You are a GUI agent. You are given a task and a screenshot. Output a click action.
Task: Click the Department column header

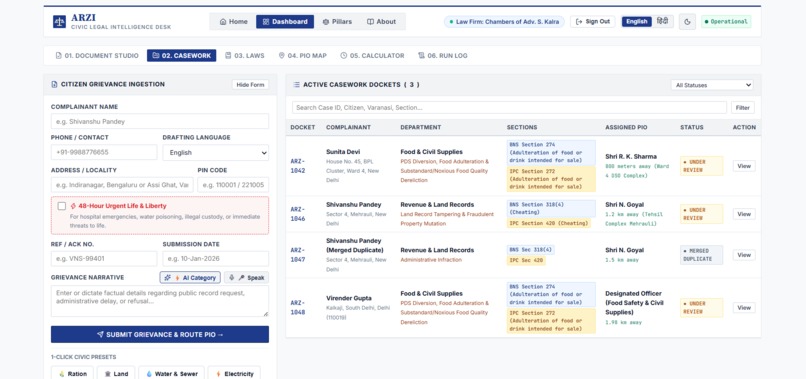click(420, 127)
